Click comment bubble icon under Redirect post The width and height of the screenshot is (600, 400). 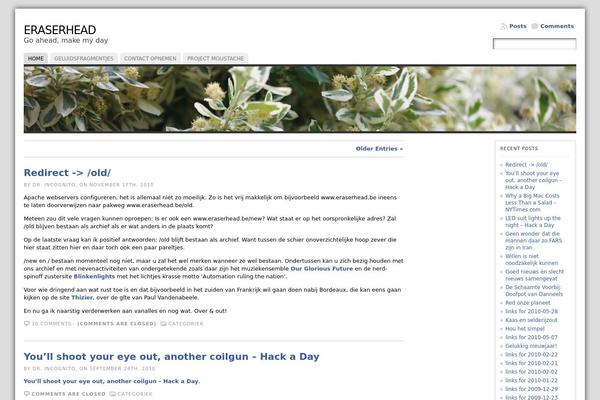tap(27, 323)
